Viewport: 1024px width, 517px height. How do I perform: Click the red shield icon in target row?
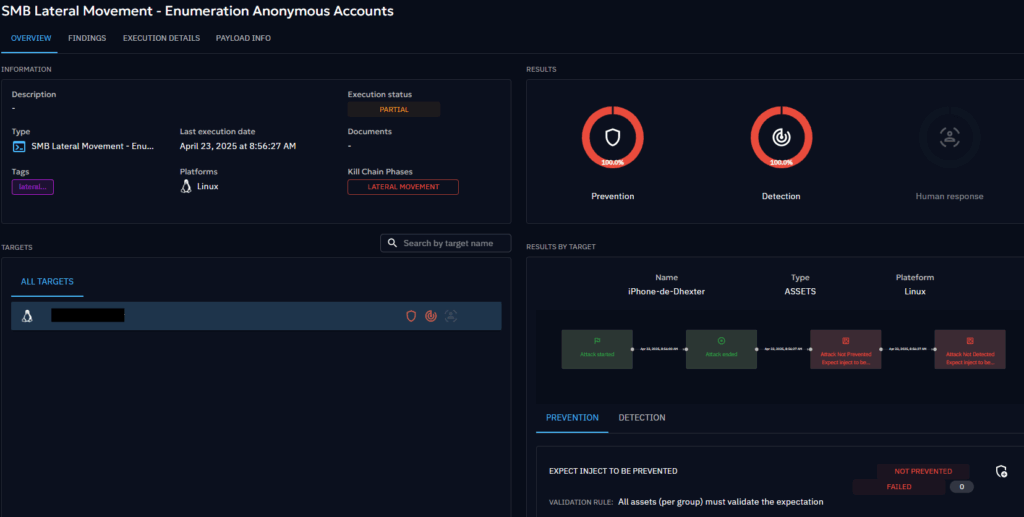(411, 316)
